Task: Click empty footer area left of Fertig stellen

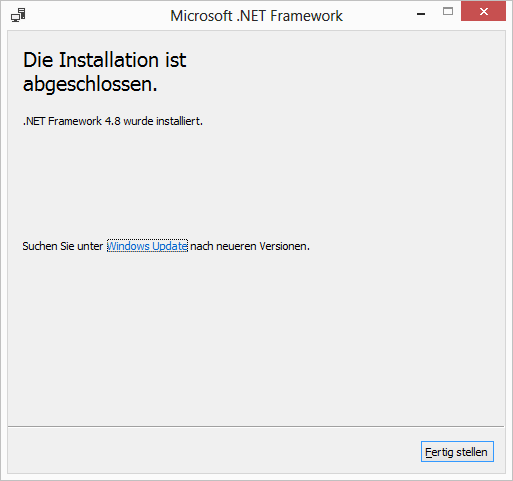Action: coord(213,451)
